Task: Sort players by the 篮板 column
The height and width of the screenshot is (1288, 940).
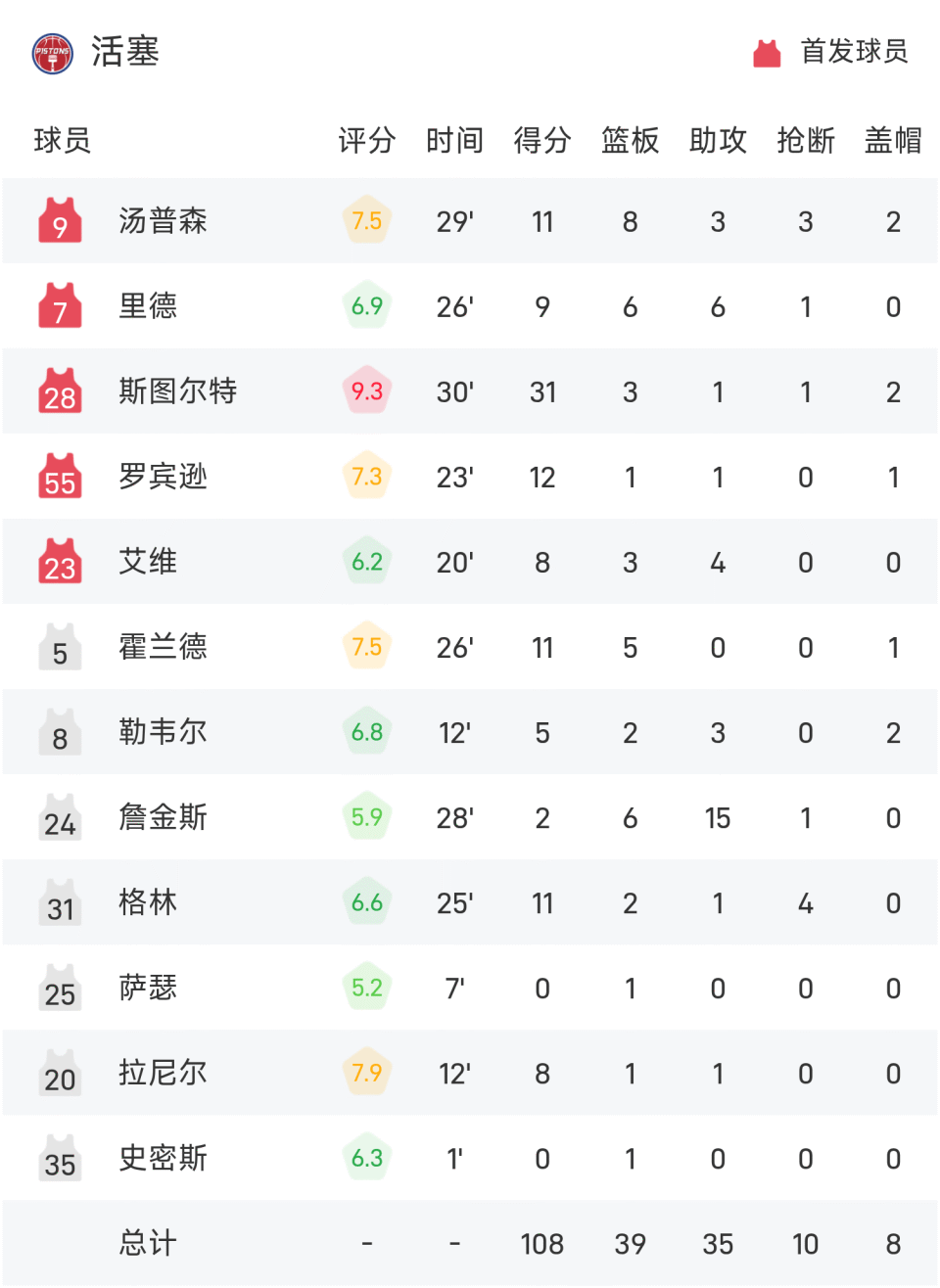Action: coord(630,141)
